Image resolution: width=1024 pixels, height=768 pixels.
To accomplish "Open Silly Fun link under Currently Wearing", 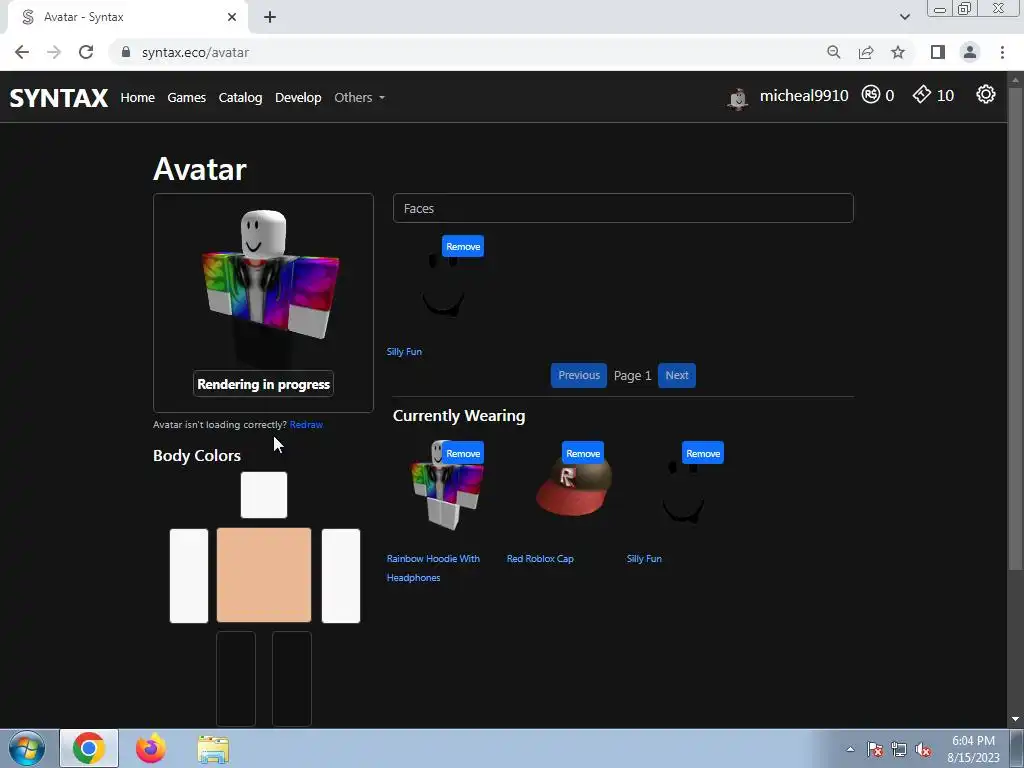I will (x=644, y=558).
